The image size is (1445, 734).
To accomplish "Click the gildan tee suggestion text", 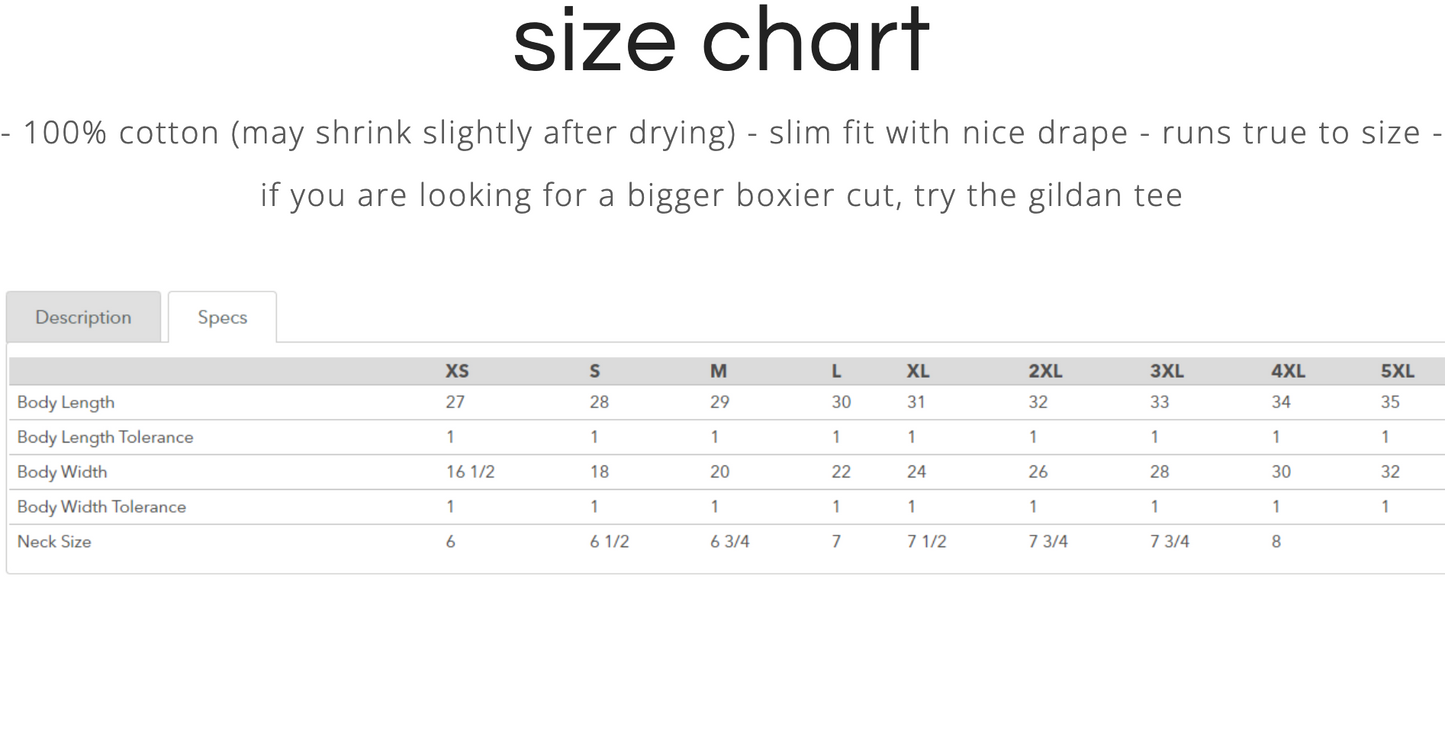I will tap(721, 194).
